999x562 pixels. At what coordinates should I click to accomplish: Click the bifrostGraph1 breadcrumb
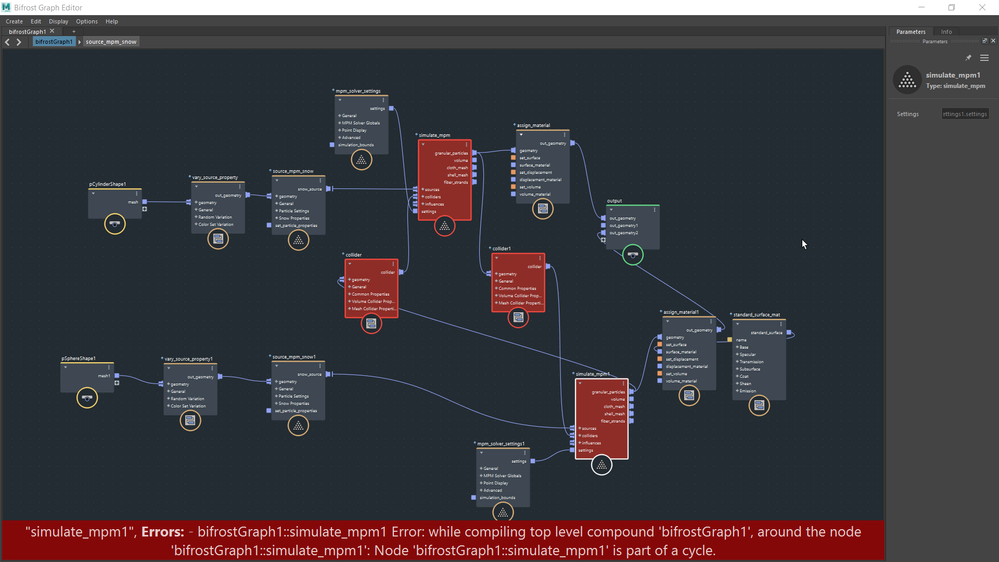54,41
